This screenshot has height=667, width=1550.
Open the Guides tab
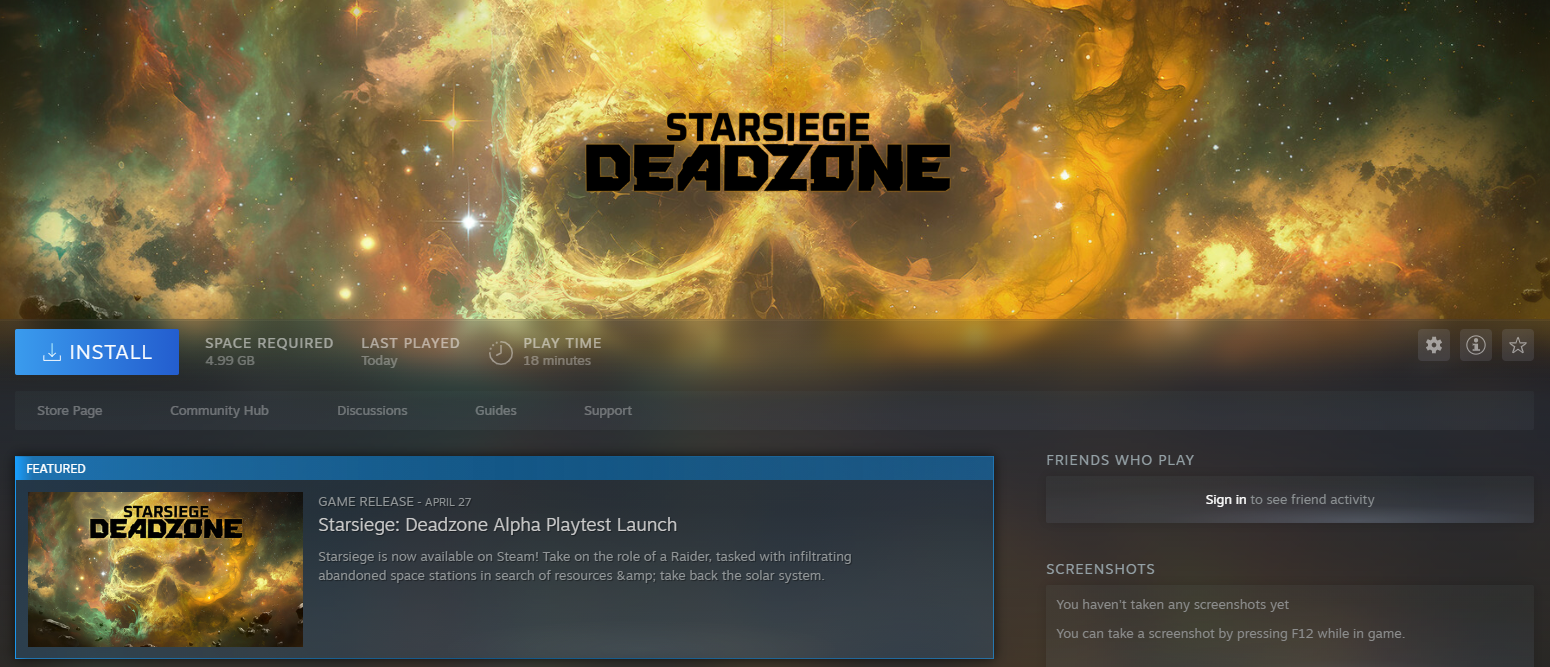tap(496, 410)
